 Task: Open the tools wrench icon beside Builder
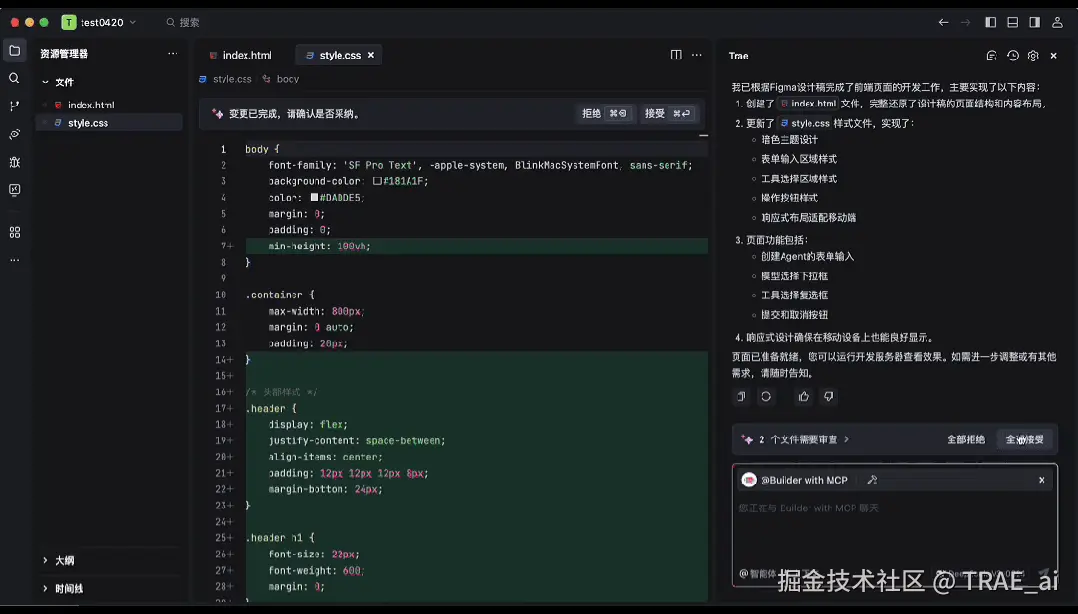coord(872,481)
